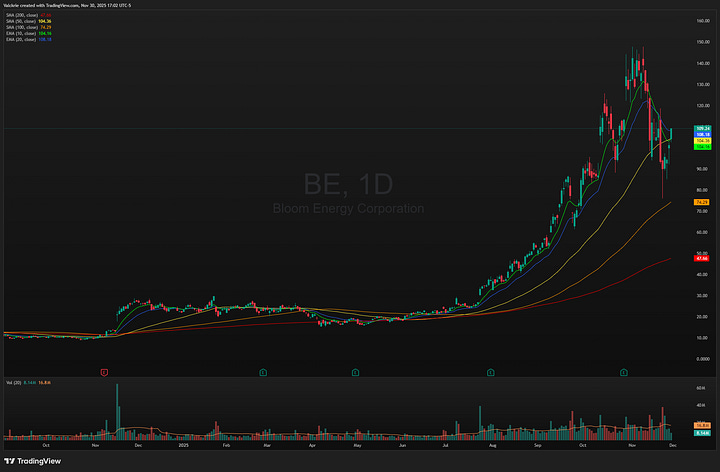Click the 150.00 price axis tick
This screenshot has height=472, width=720.
pyautogui.click(x=703, y=42)
